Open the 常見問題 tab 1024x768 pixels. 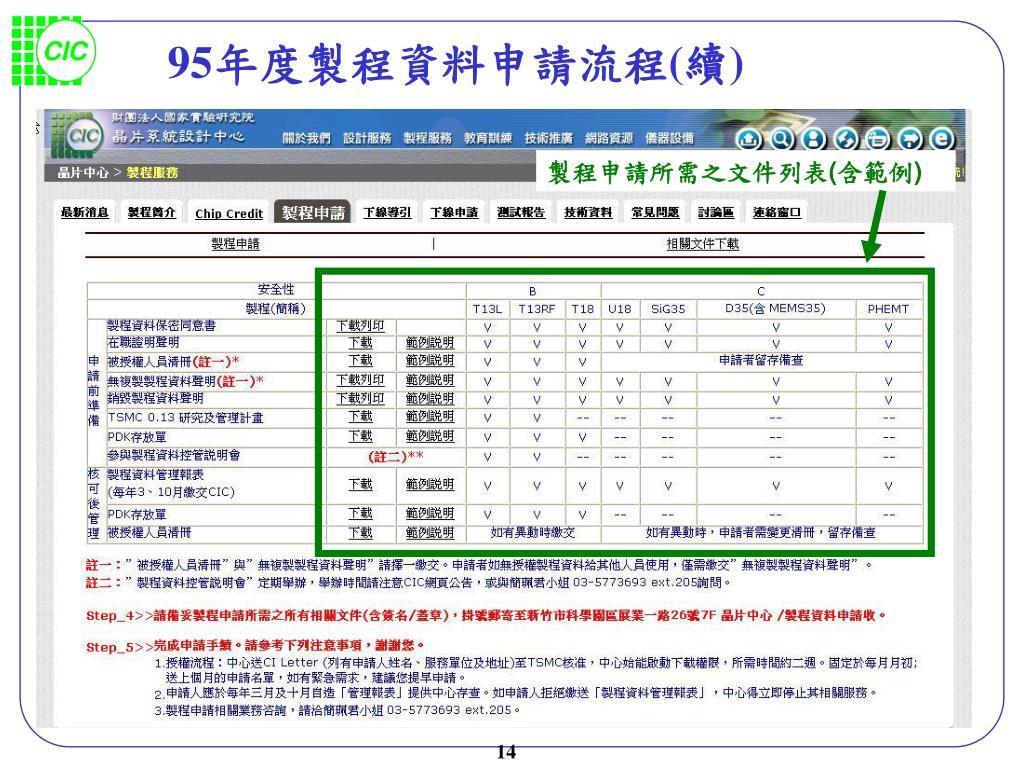(x=655, y=212)
